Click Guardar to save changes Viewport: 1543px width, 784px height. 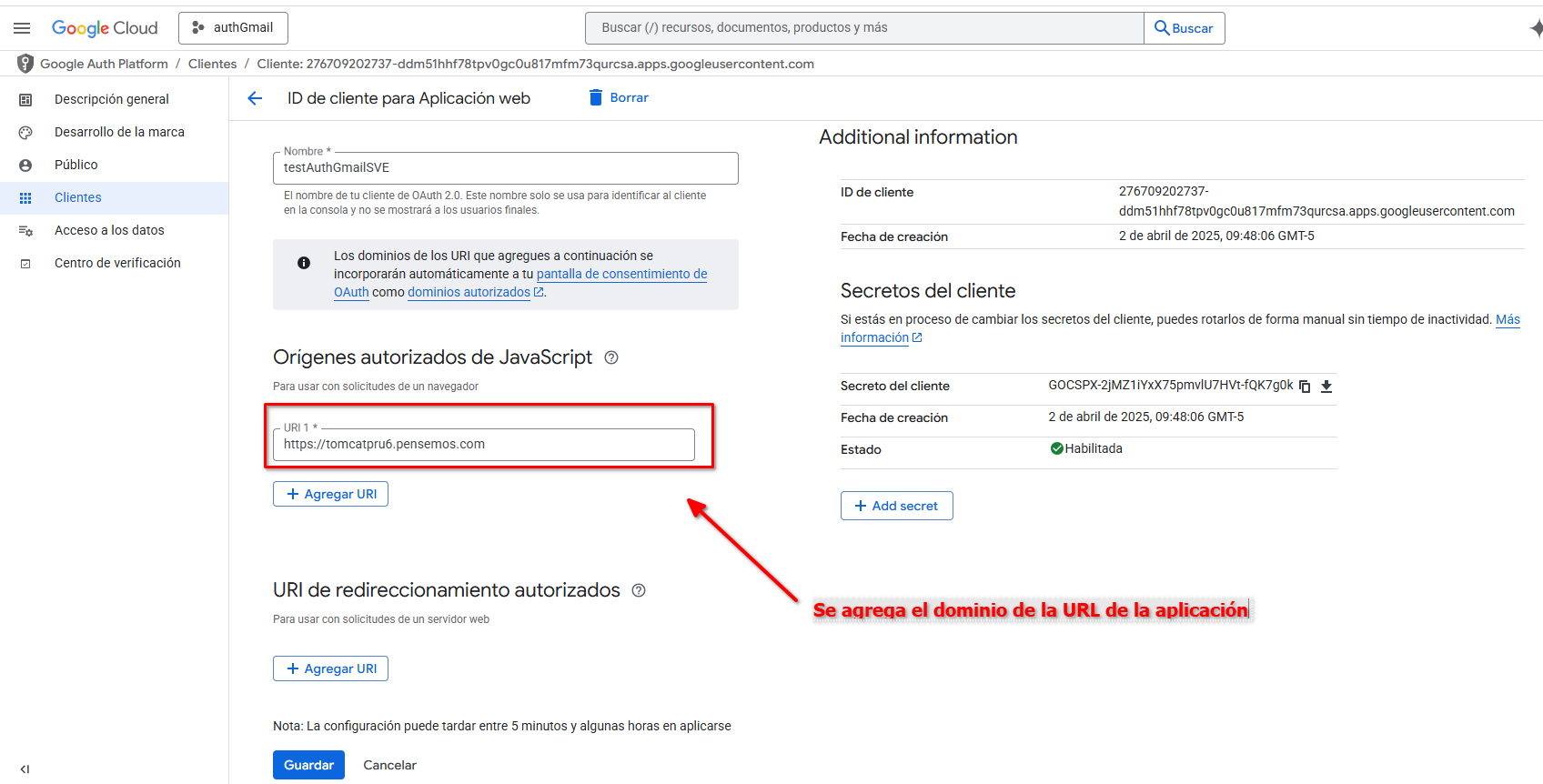[308, 765]
